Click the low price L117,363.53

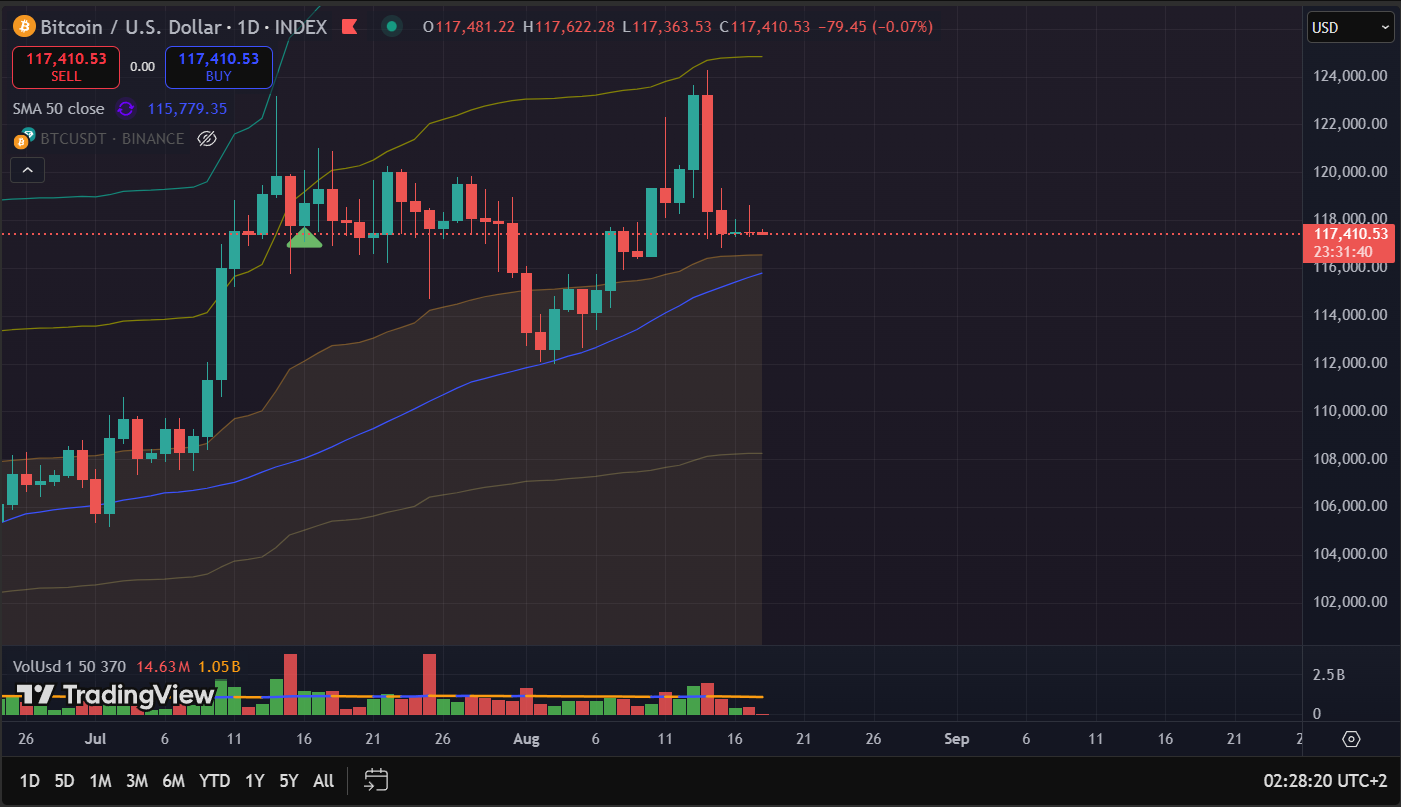click(x=667, y=27)
